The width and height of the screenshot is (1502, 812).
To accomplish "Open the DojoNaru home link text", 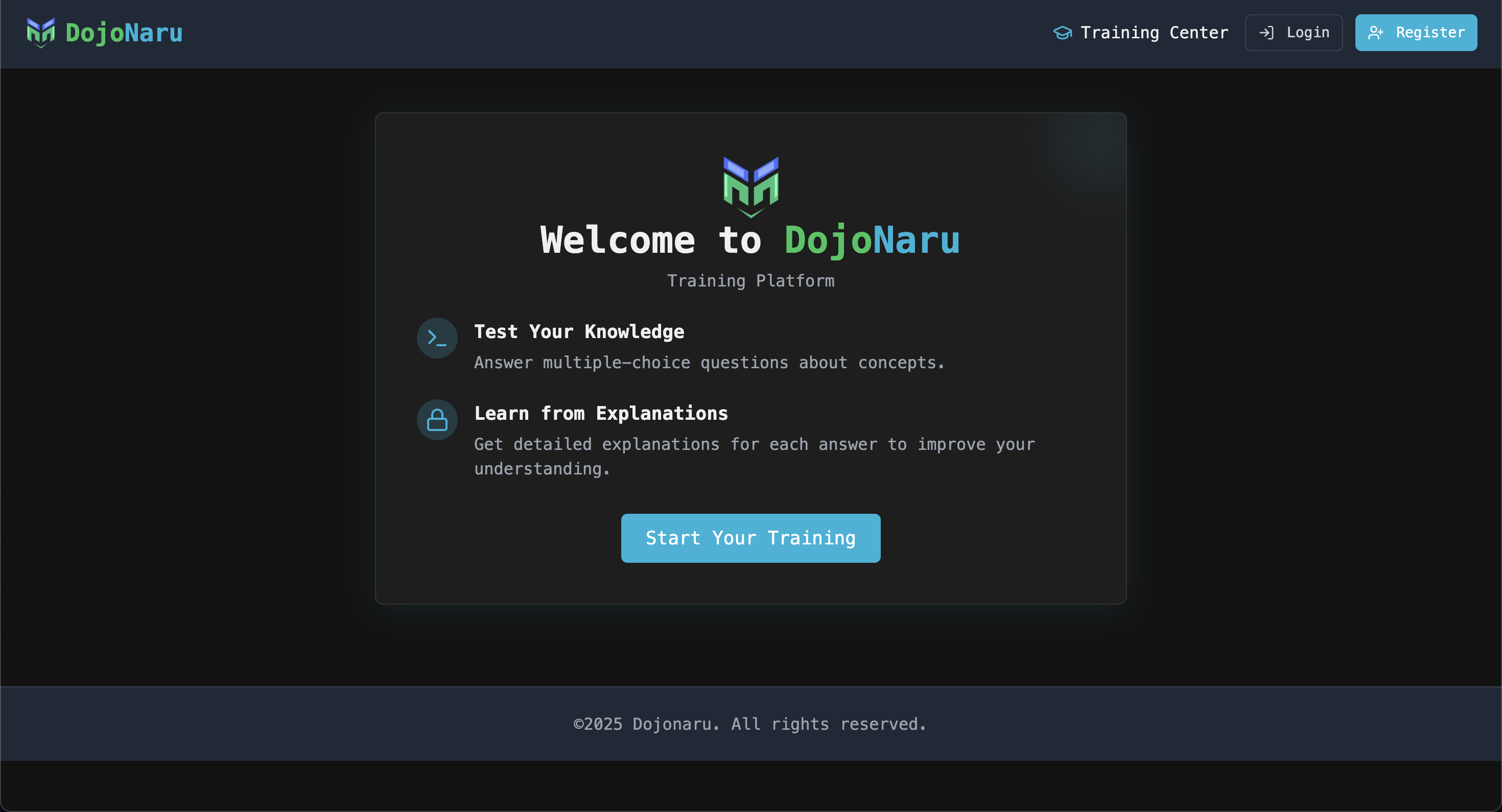I will 124,33.
